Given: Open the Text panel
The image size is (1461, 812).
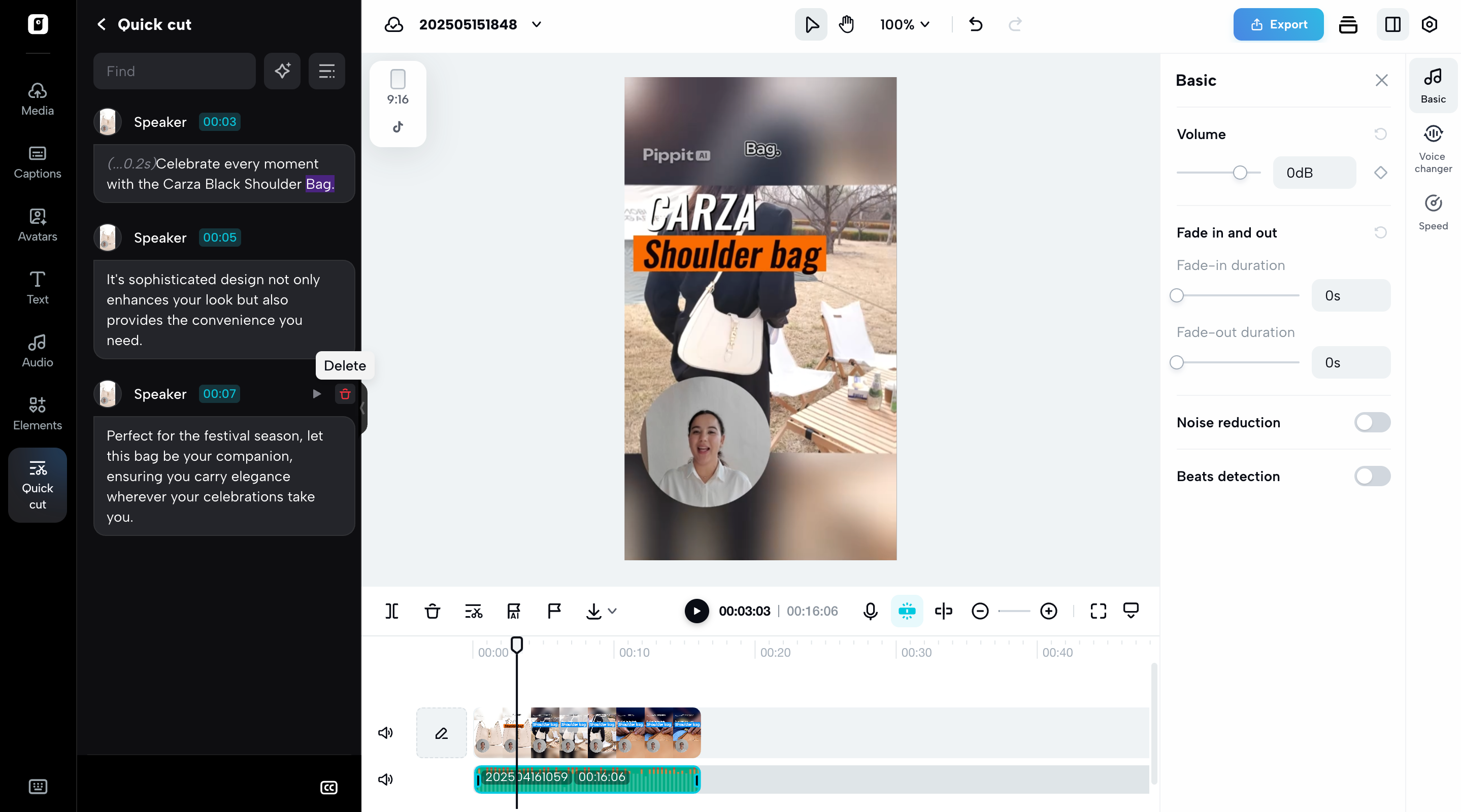Looking at the screenshot, I should point(38,288).
